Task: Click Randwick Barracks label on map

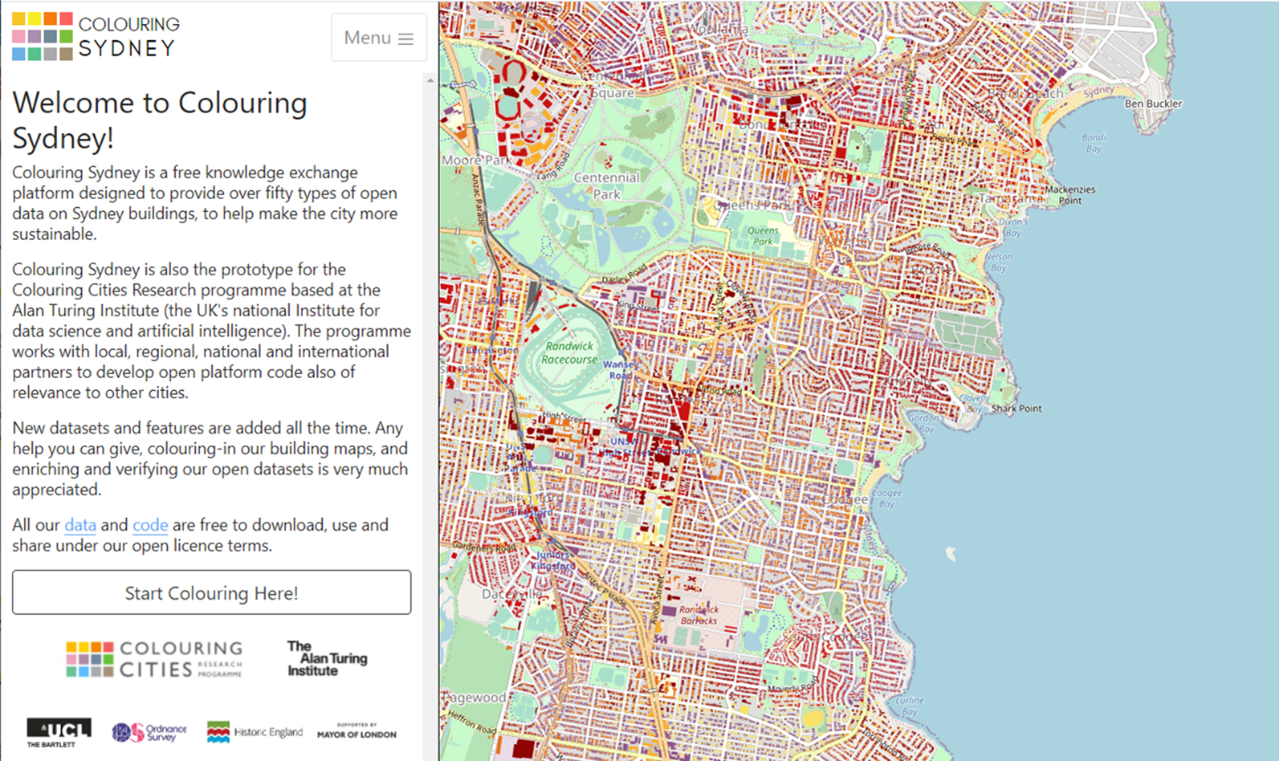Action: click(698, 614)
